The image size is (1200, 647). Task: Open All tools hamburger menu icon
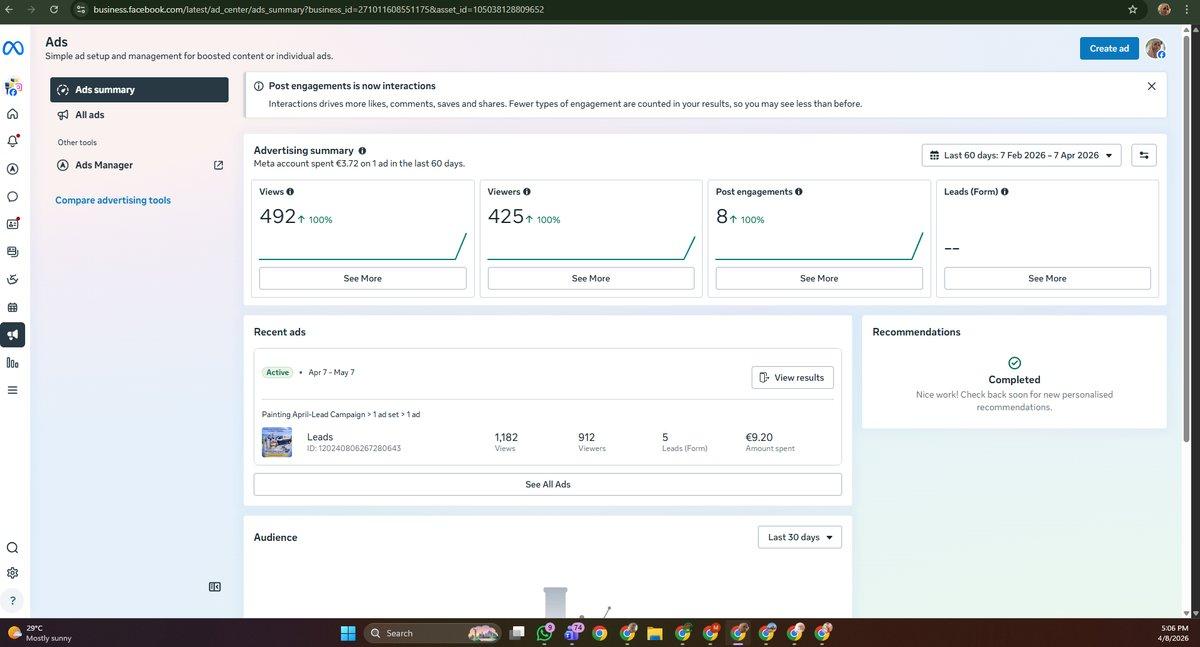coord(12,390)
